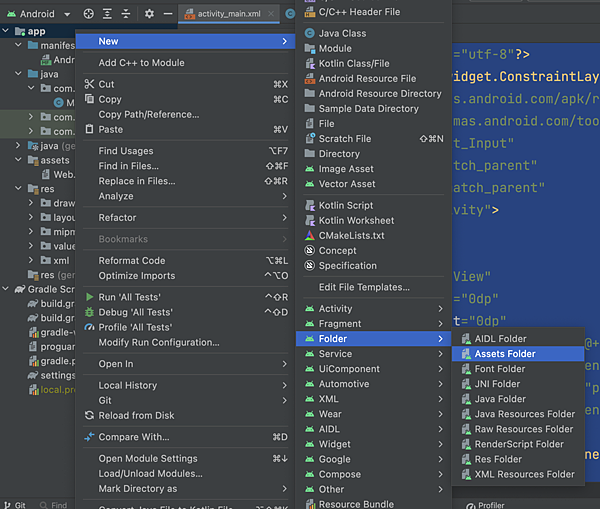
Task: Switch to the activity_main.xml tab
Action: click(x=229, y=14)
